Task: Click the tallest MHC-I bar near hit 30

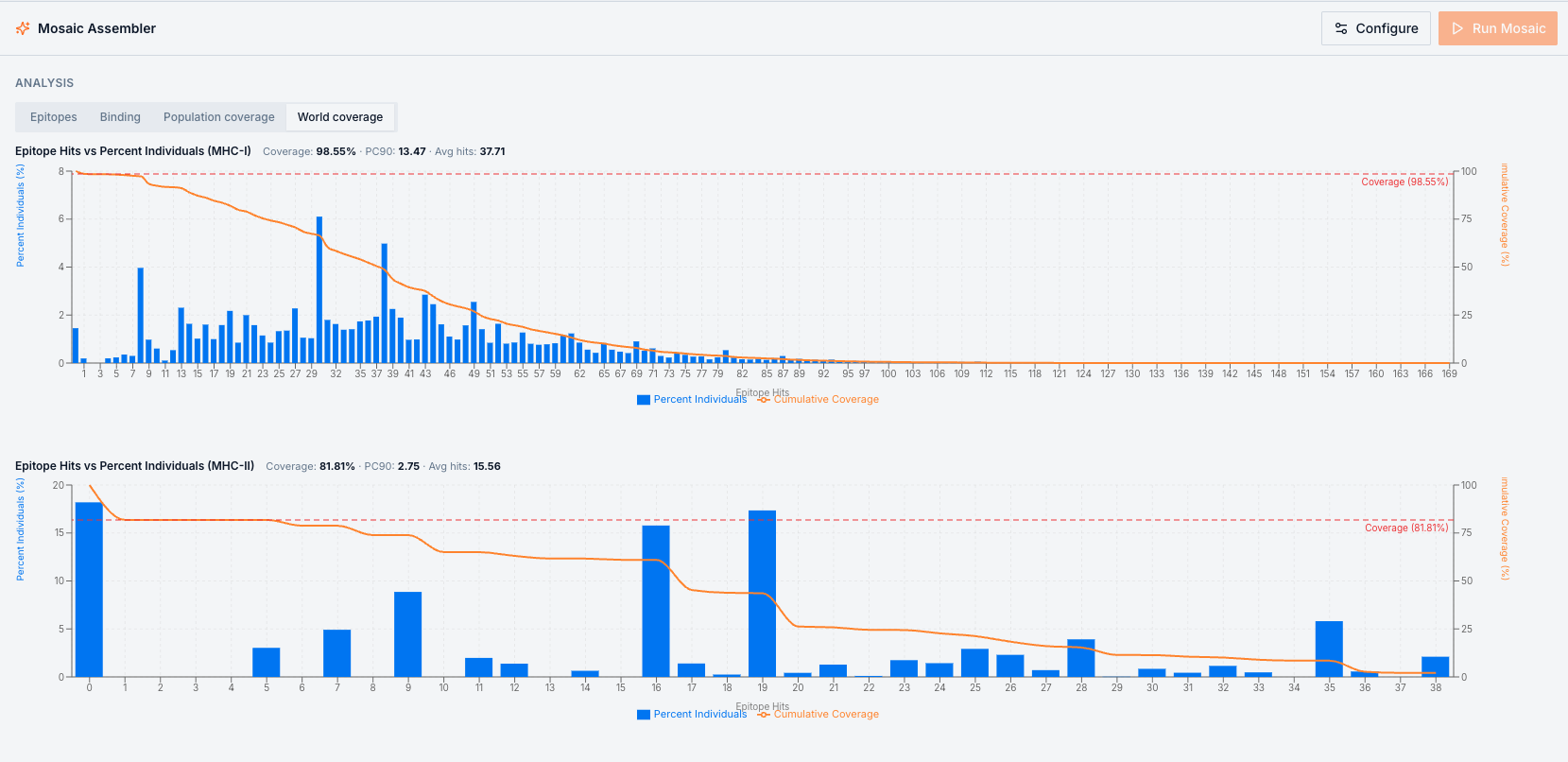Action: coord(319,289)
